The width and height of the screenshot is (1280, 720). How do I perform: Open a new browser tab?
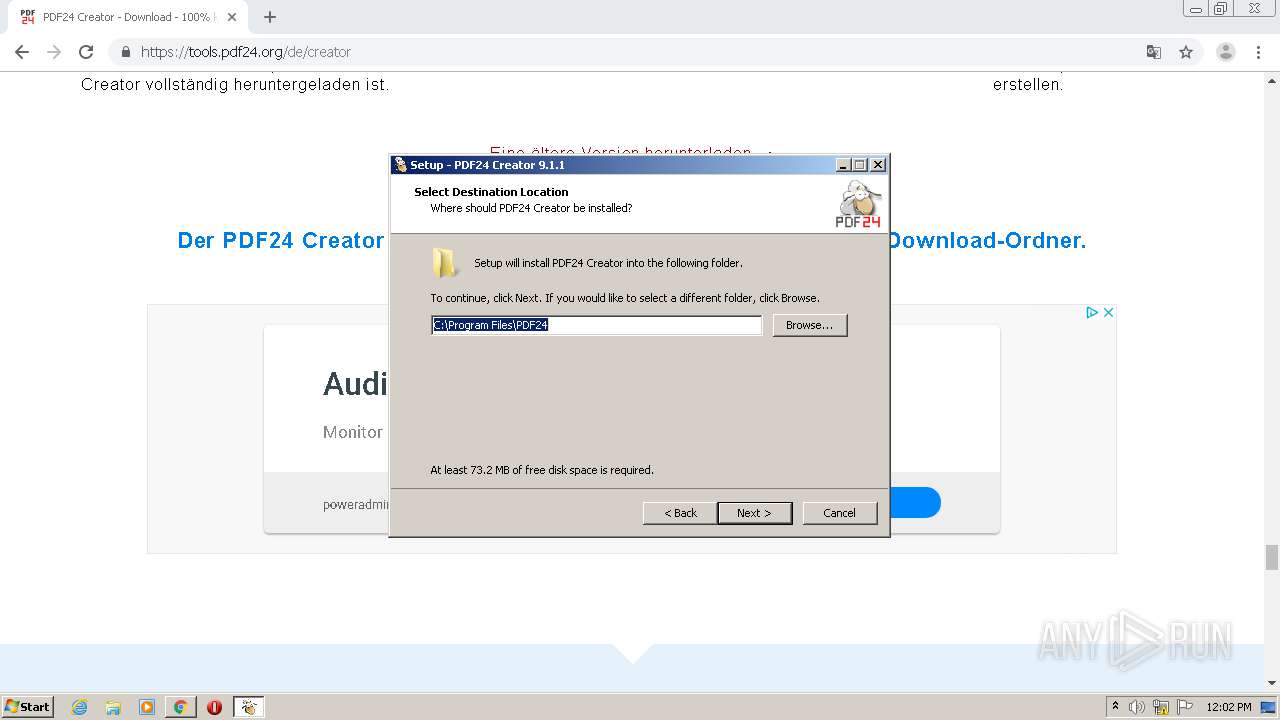pos(270,17)
